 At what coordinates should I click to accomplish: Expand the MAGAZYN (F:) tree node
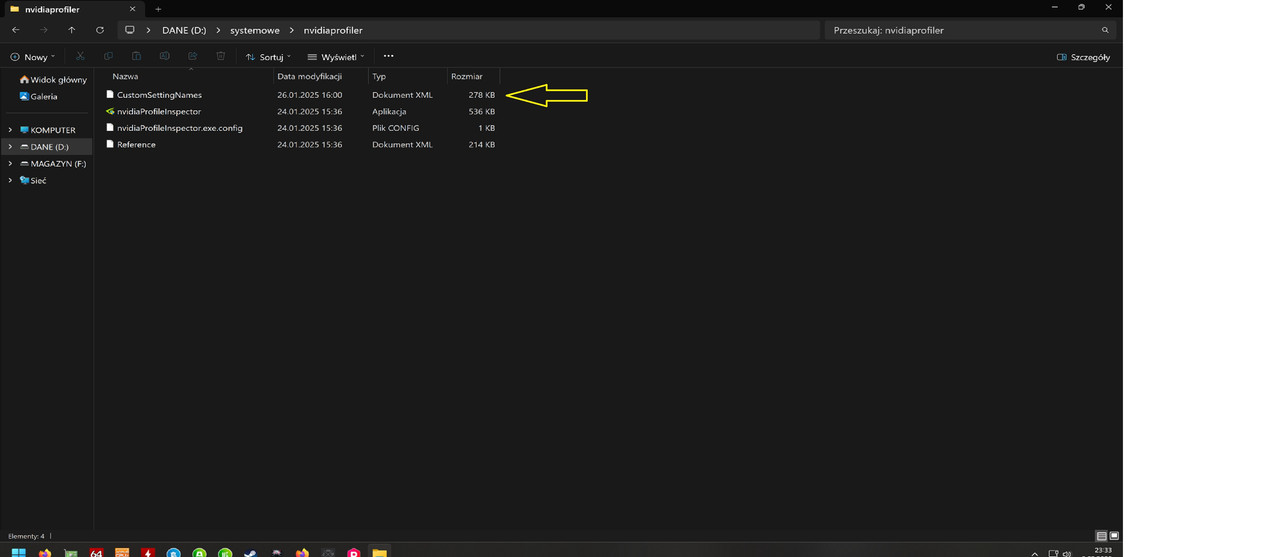(10, 164)
